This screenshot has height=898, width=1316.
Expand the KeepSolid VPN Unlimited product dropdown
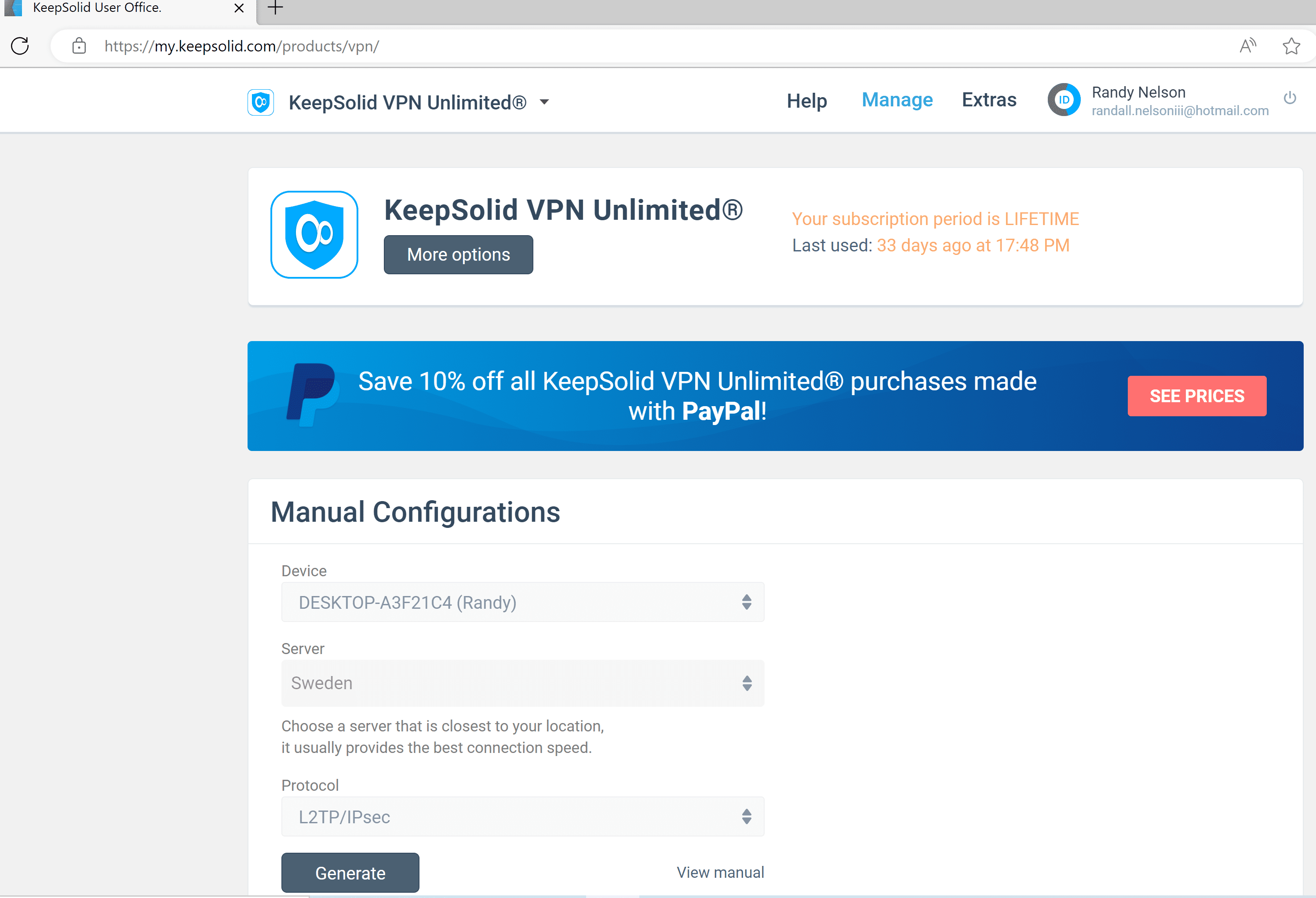[544, 102]
